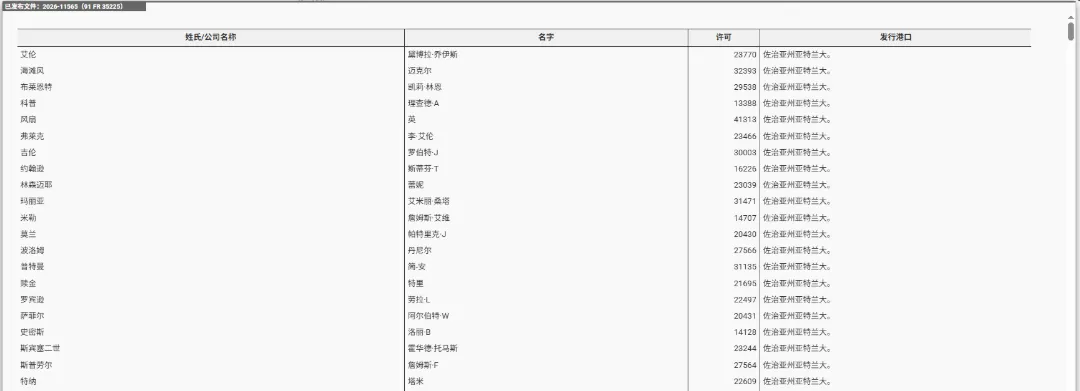Select the surname cell 萨菲尔
This screenshot has width=1080, height=391.
(x=32, y=316)
